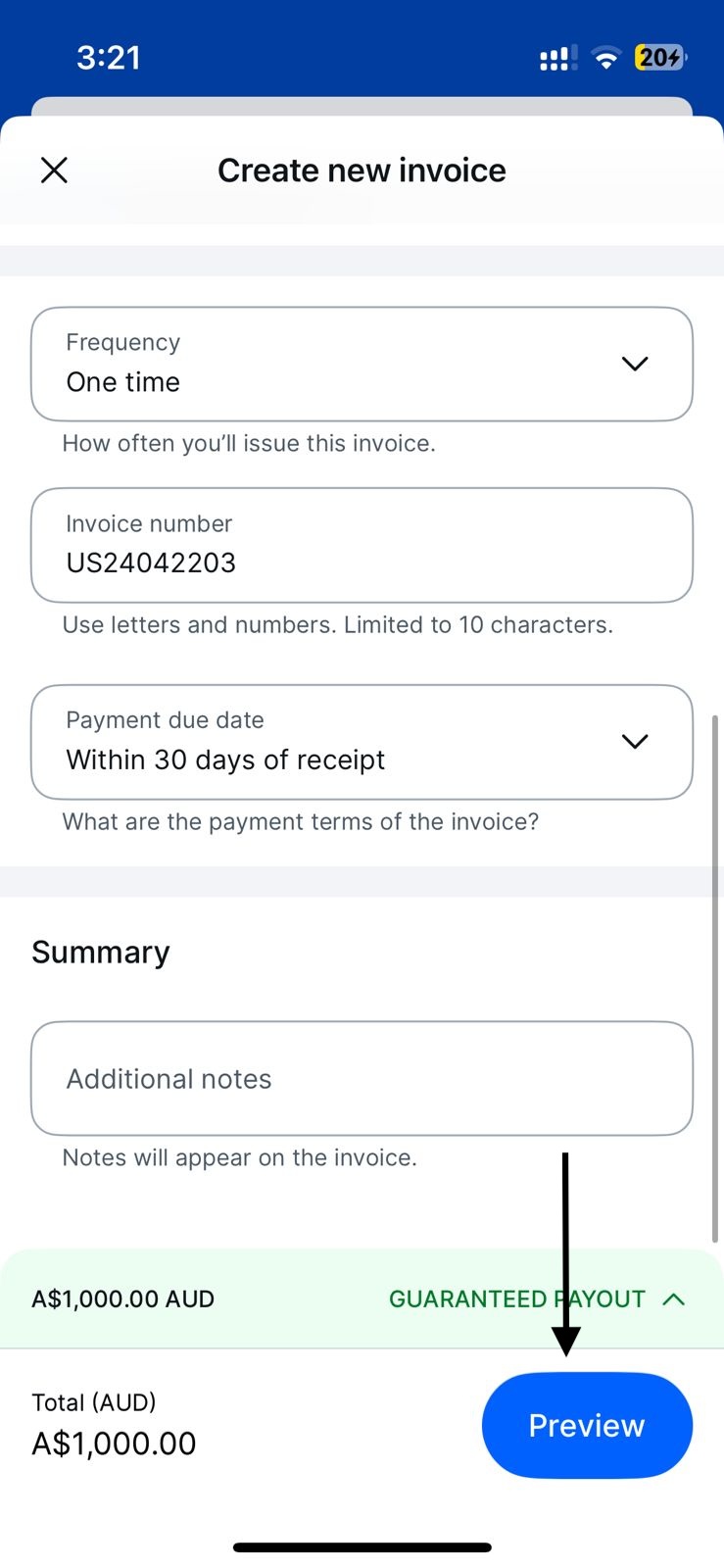Select the One time frequency value
The image size is (724, 1568).
coord(123,382)
